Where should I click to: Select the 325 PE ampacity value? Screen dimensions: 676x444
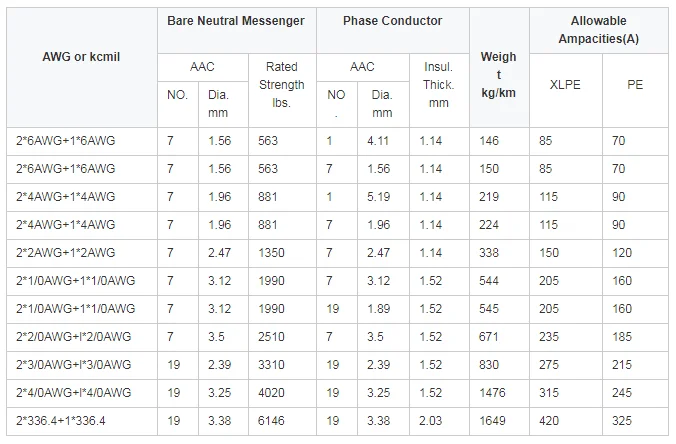(622, 421)
